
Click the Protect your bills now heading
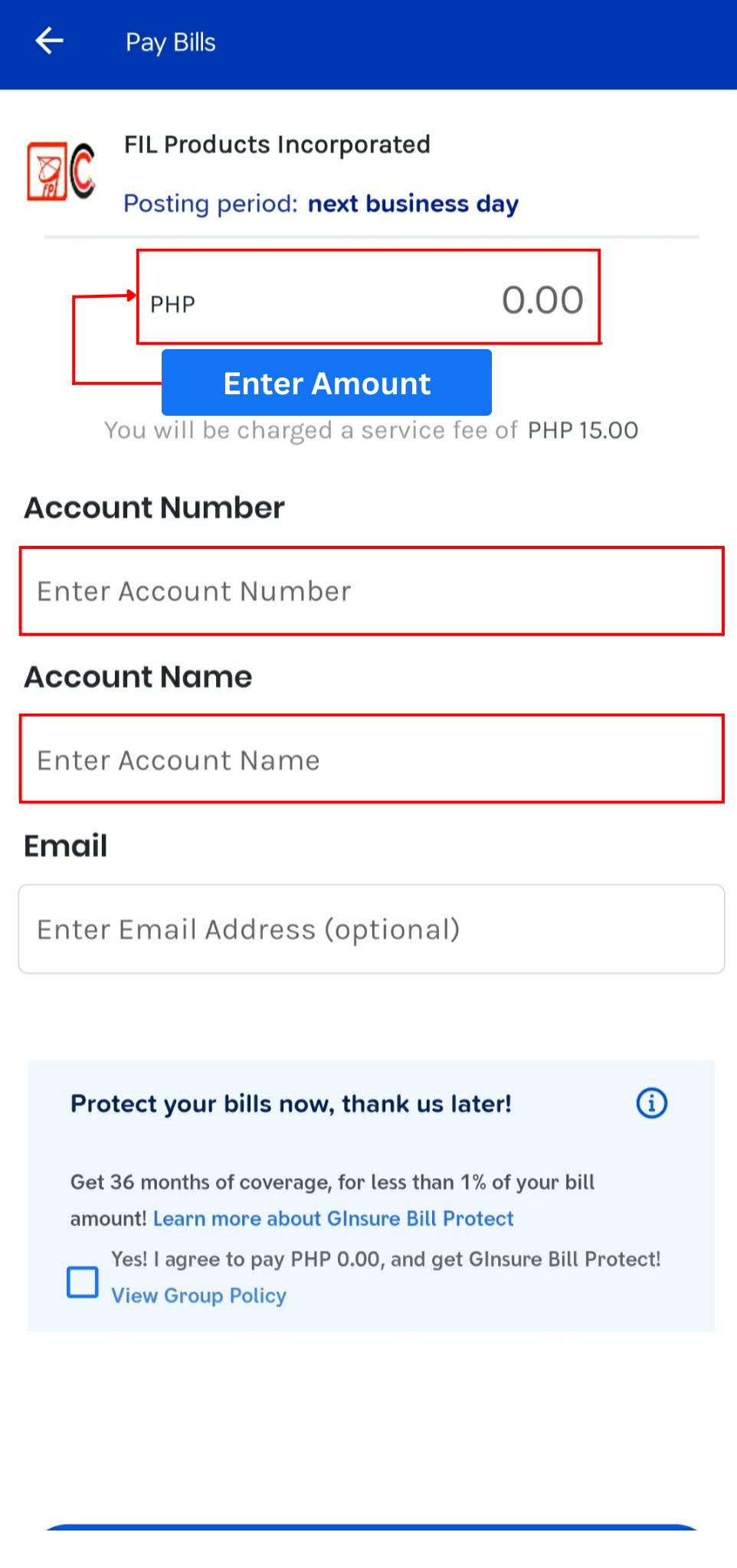coord(291,1103)
